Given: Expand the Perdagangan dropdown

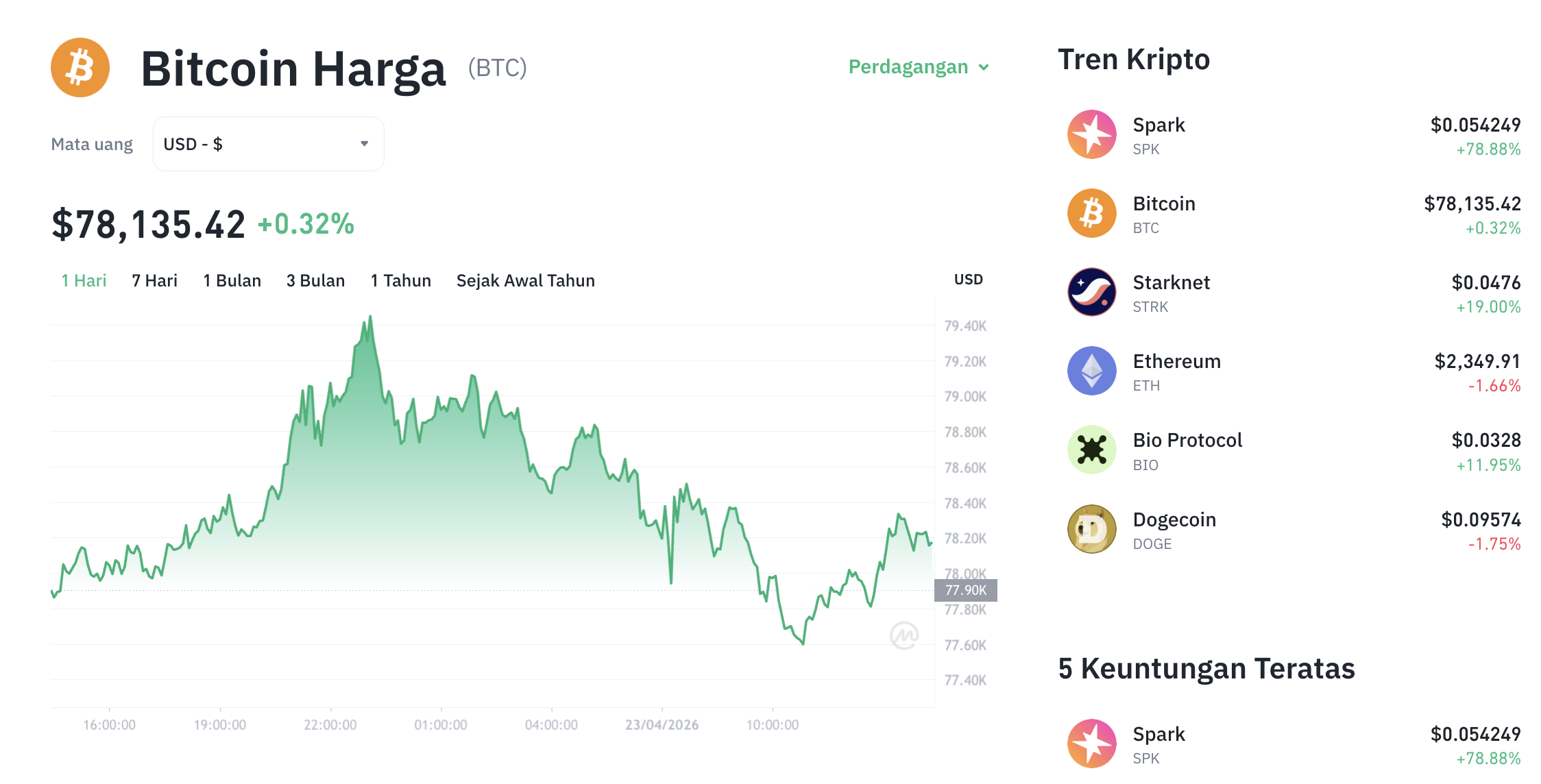Looking at the screenshot, I should 918,67.
